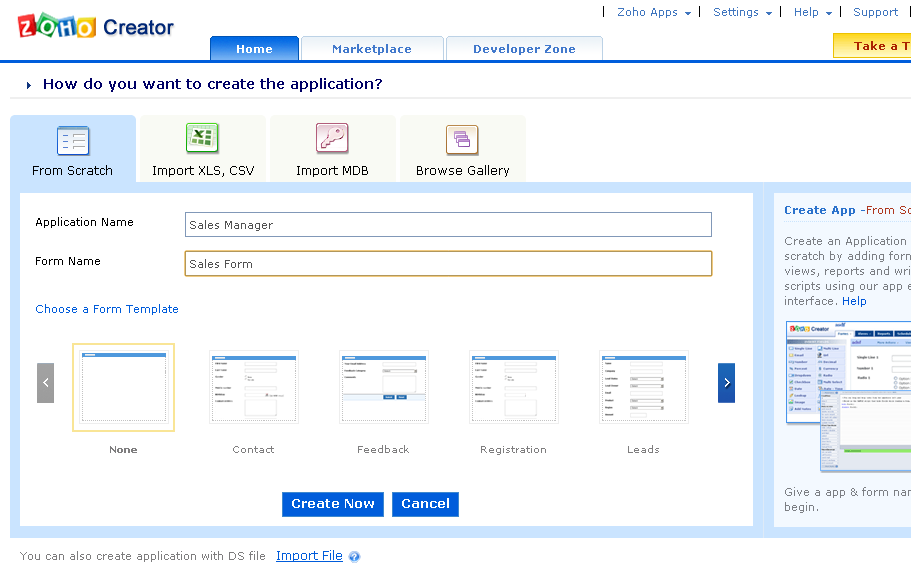The image size is (913, 578).
Task: Choose the Import XLS, CSV icon
Action: pyautogui.click(x=202, y=139)
